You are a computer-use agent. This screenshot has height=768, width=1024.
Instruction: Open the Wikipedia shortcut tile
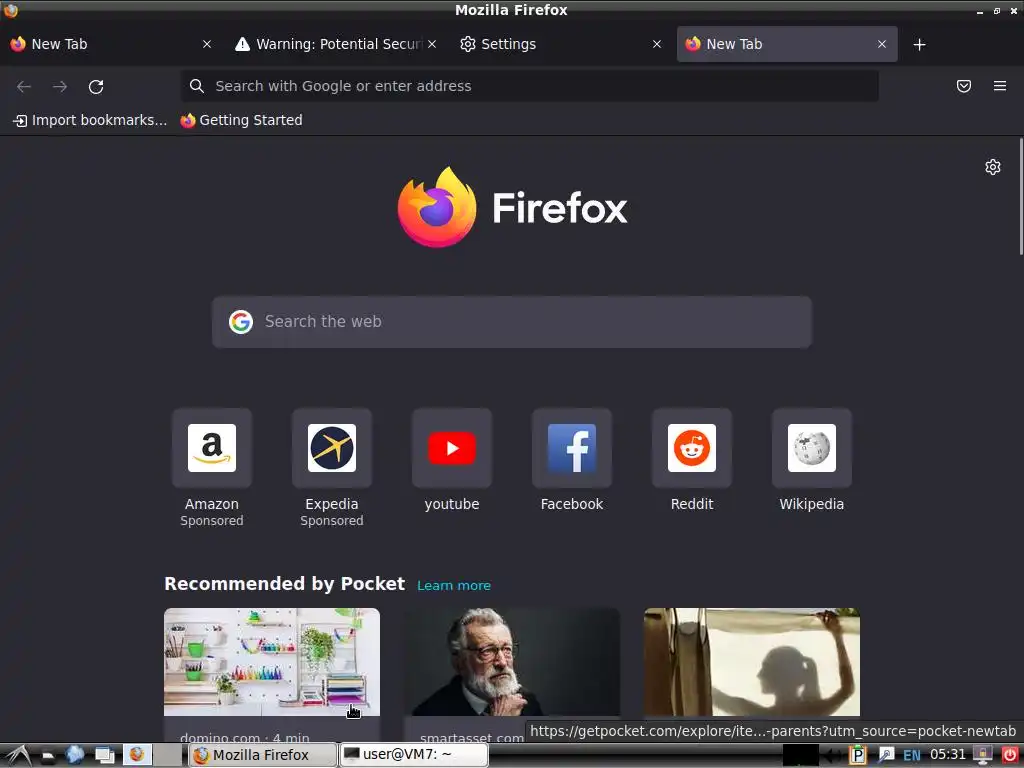(x=812, y=448)
